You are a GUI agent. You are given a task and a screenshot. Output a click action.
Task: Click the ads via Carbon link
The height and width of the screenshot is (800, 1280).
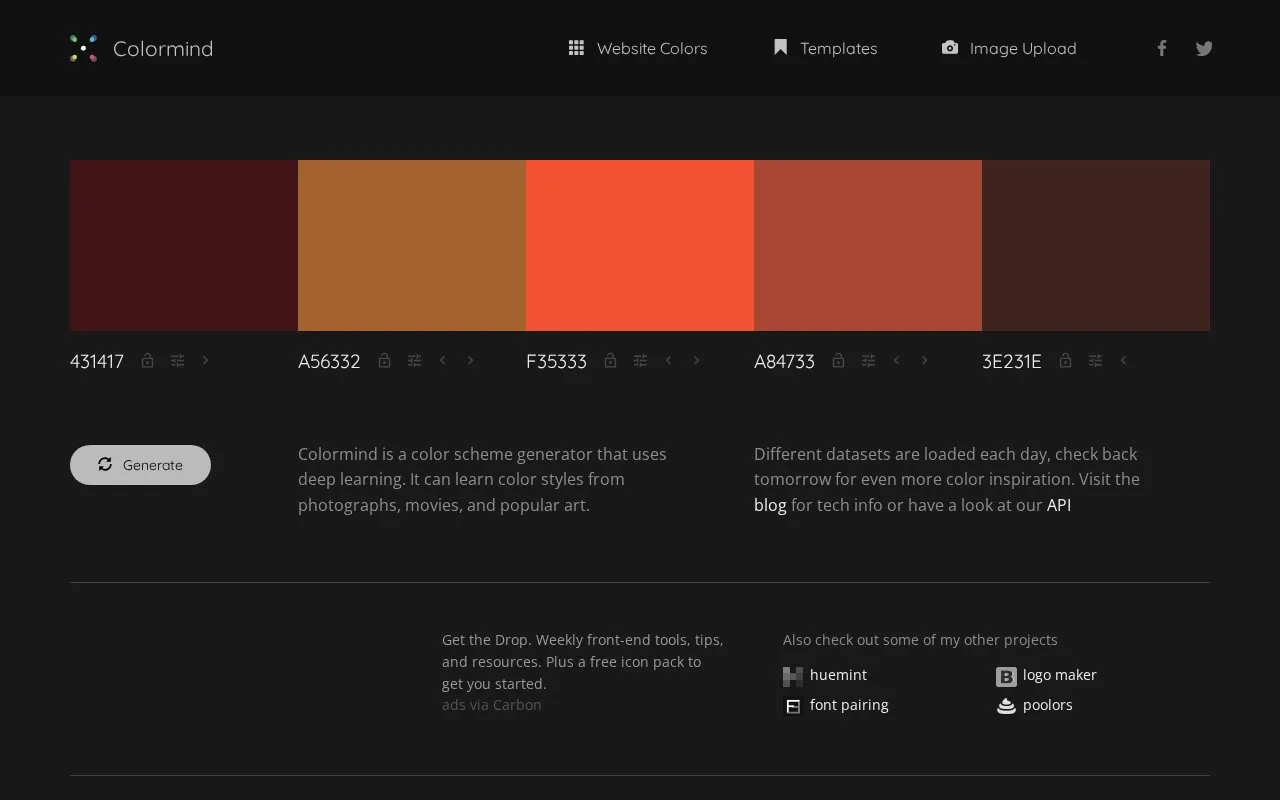click(492, 705)
